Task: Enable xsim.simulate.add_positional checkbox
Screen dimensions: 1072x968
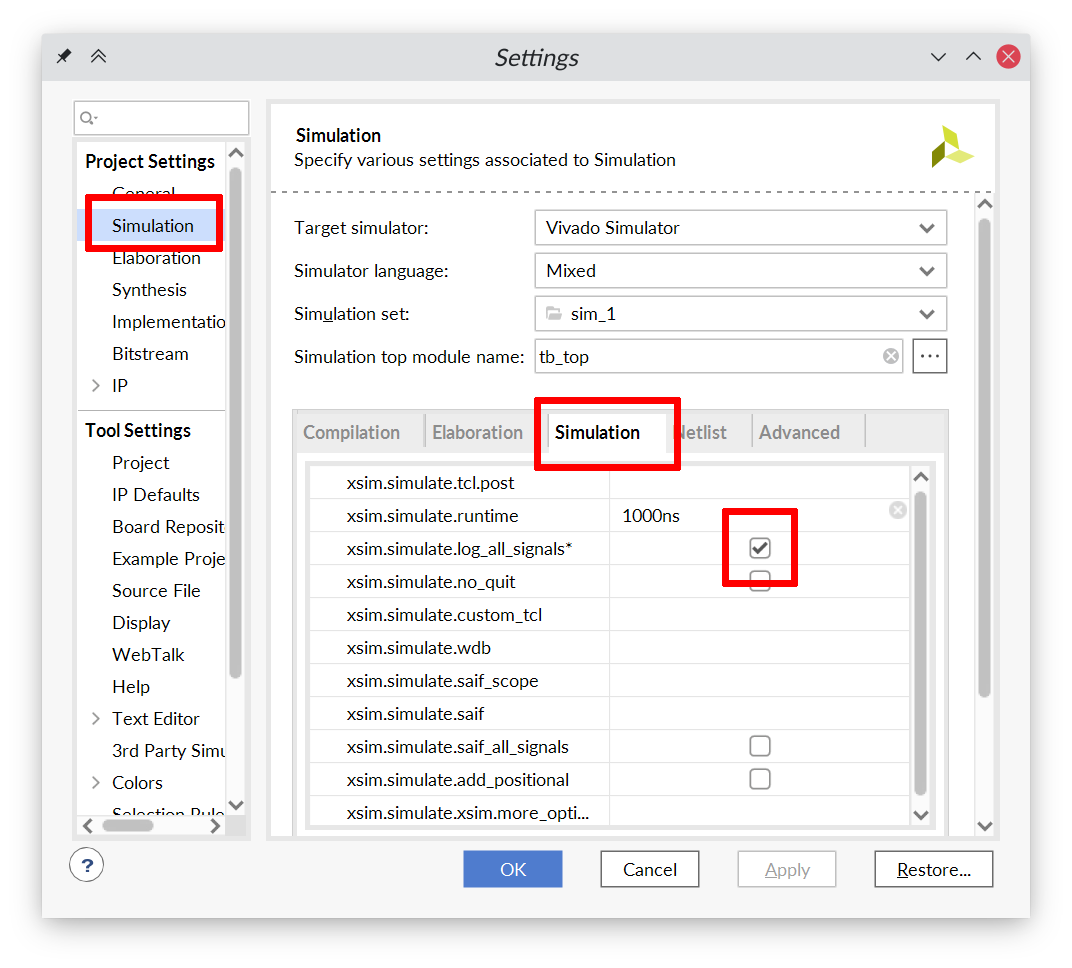Action: point(760,779)
